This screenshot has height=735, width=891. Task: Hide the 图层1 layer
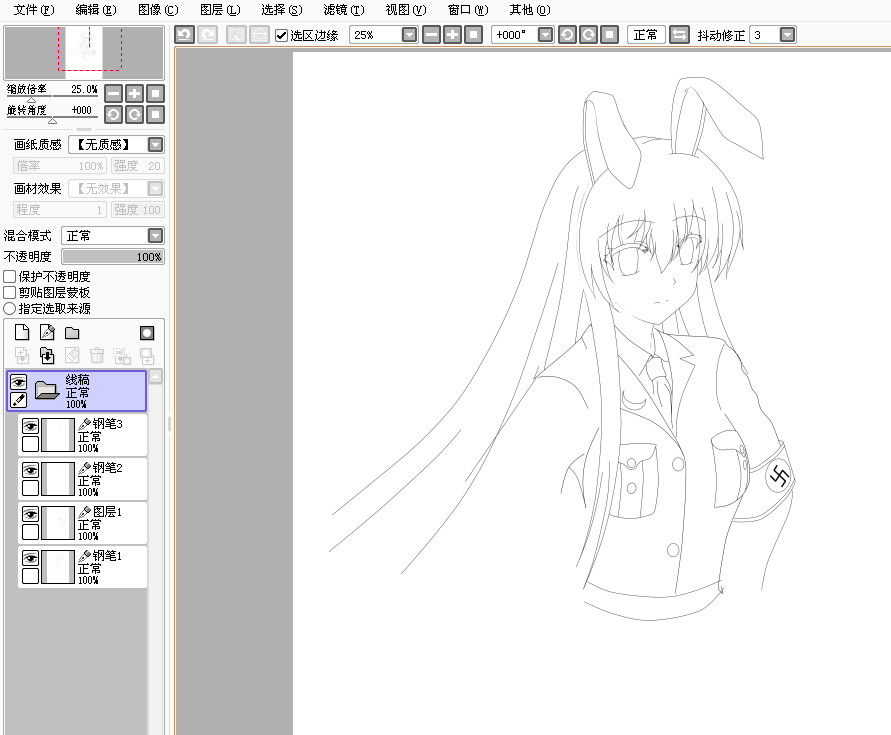coord(30,514)
